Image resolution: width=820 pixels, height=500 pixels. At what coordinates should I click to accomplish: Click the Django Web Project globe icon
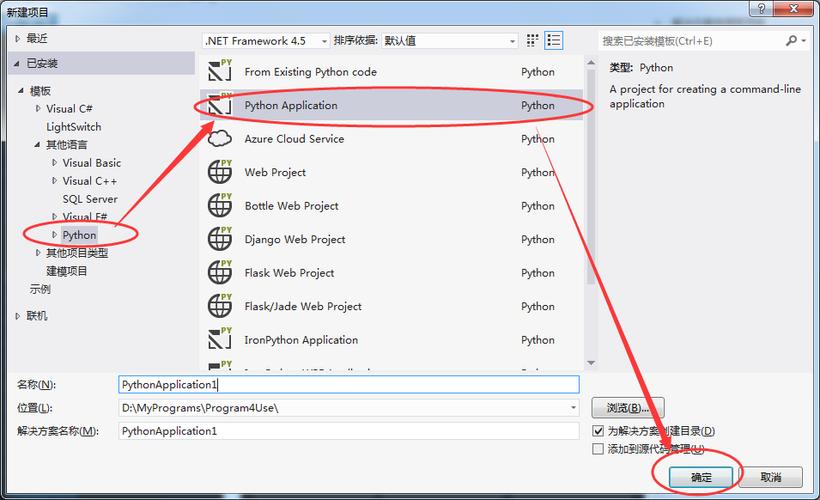coord(220,238)
